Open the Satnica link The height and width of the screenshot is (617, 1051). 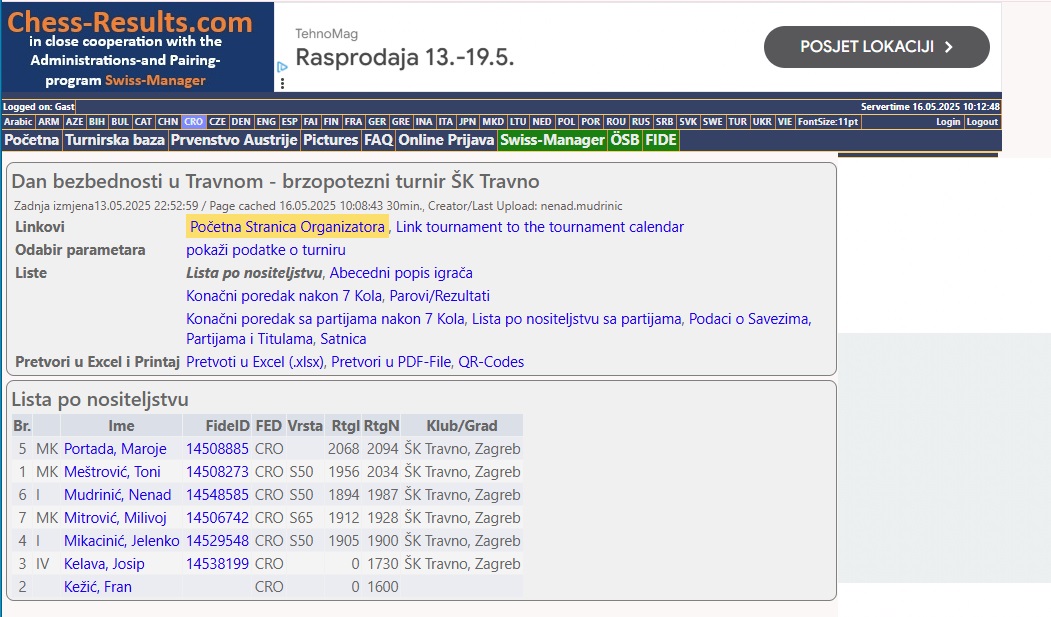point(343,339)
